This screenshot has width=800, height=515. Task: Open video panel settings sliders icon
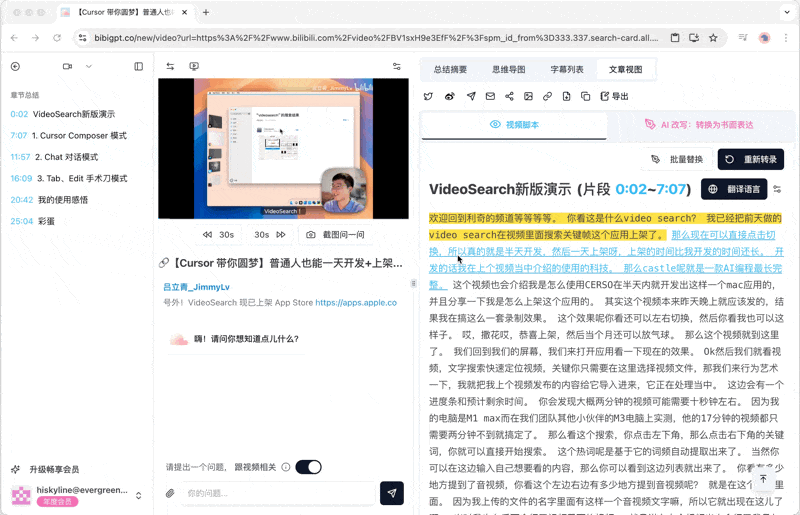pyautogui.click(x=397, y=66)
